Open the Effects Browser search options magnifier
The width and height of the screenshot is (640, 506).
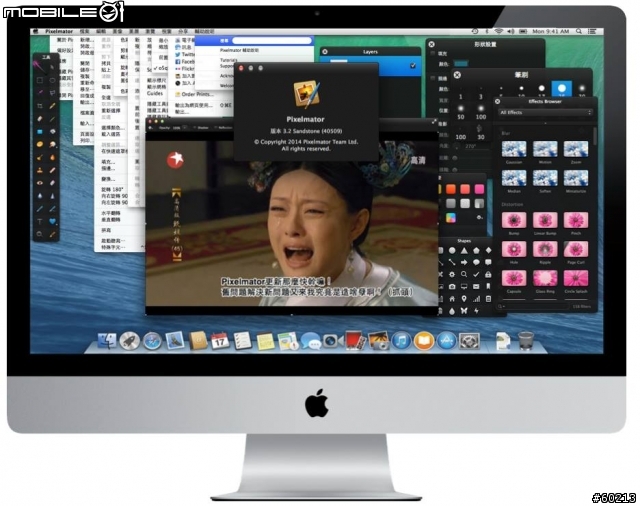pyautogui.click(x=501, y=306)
